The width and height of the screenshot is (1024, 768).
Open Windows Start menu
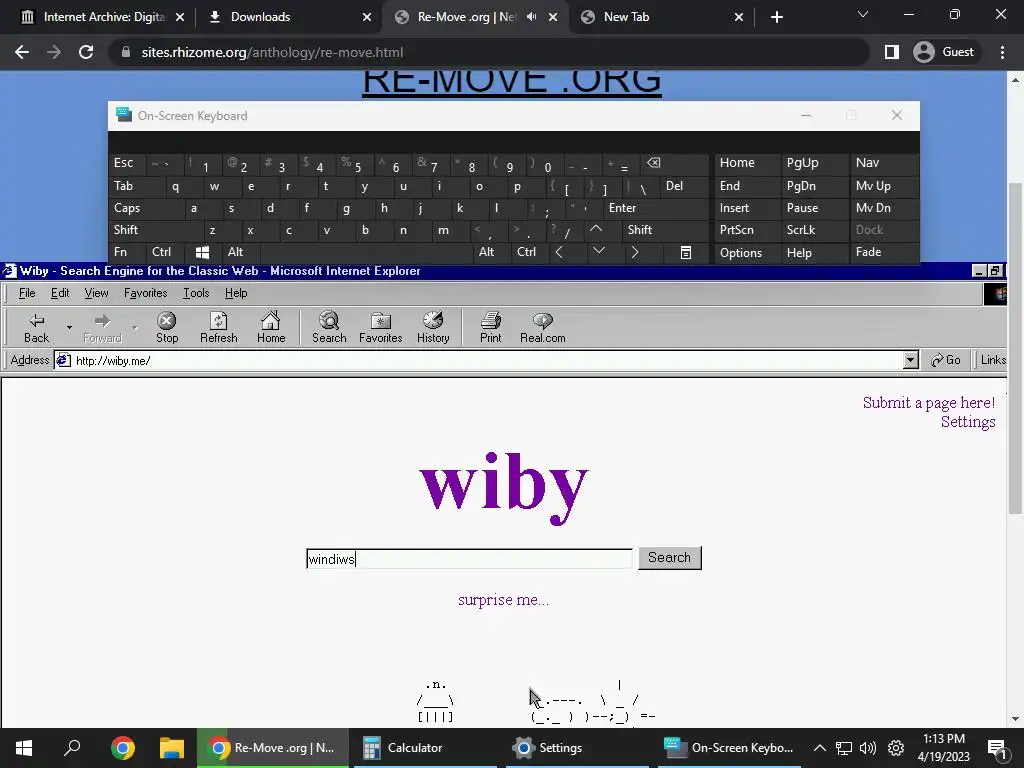24,748
